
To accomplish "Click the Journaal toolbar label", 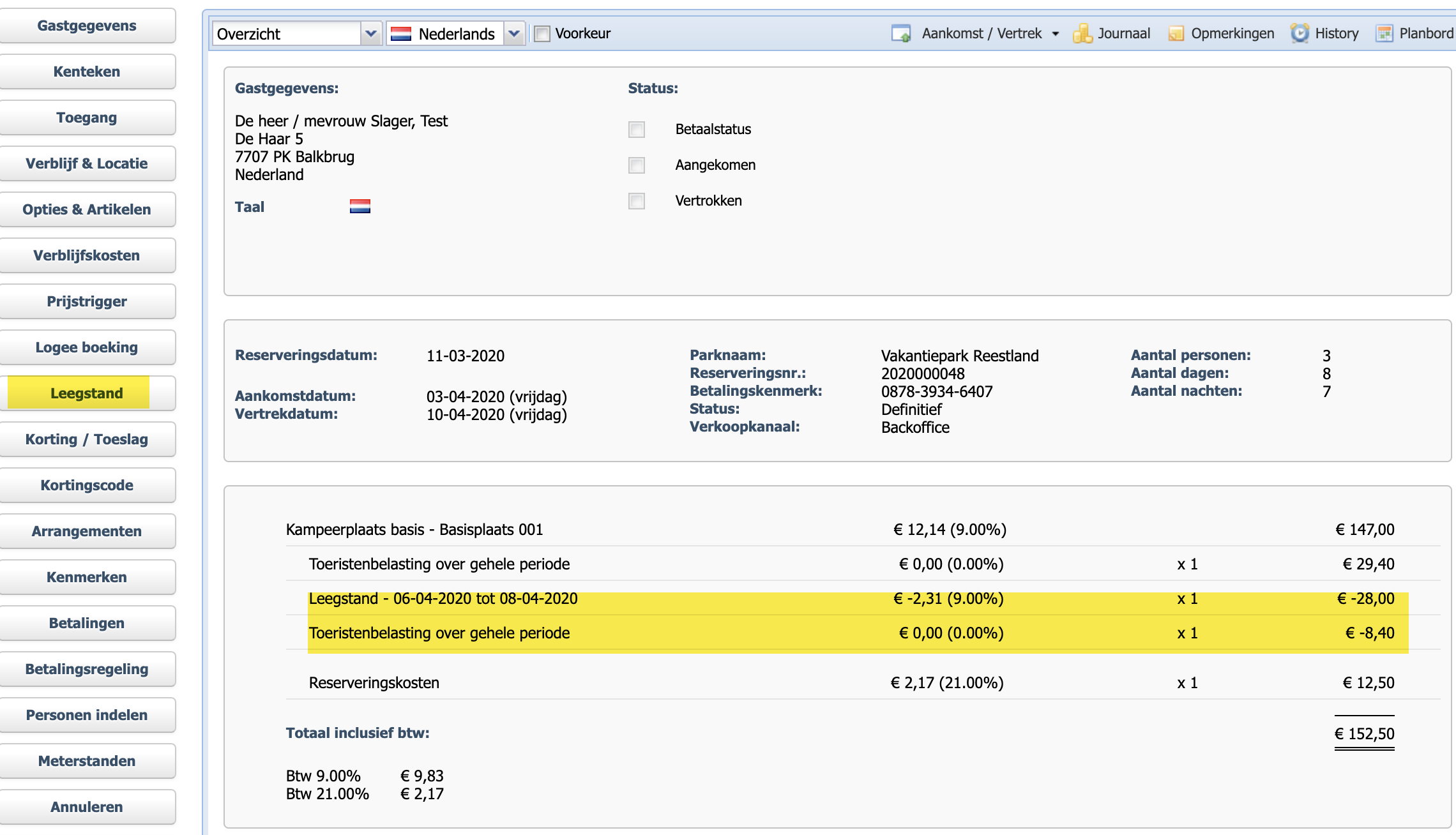I will pos(1124,34).
